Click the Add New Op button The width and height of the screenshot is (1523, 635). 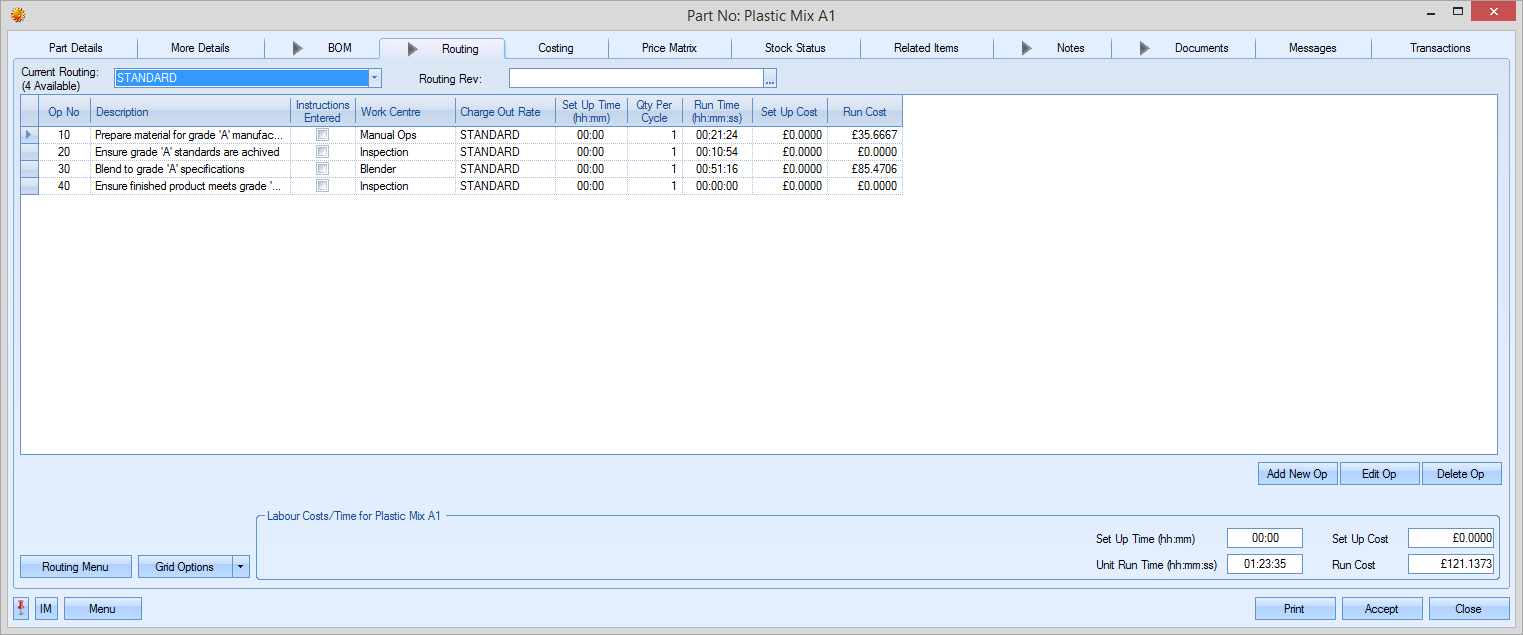[x=1296, y=474]
